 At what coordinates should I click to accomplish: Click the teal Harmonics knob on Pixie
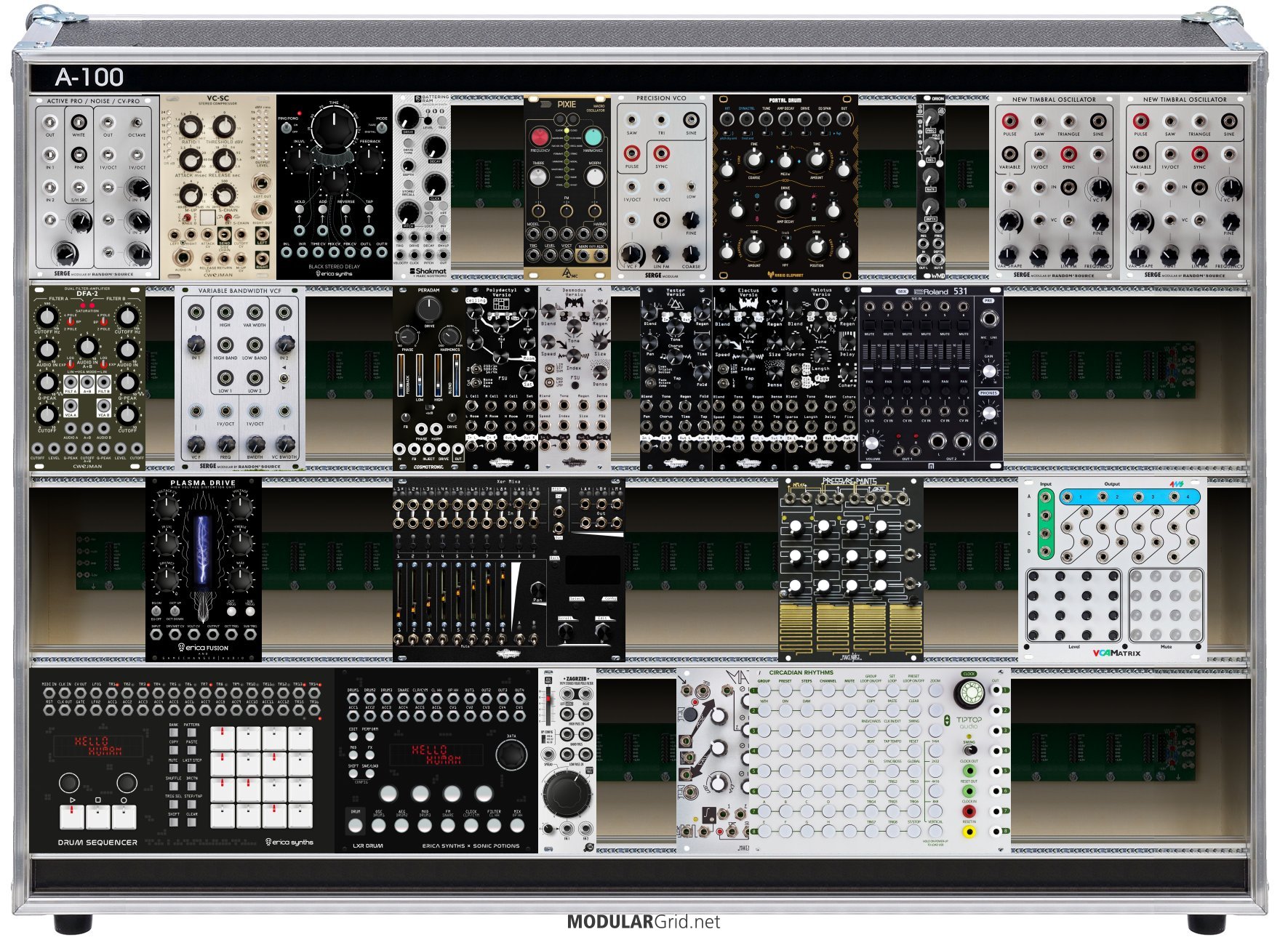point(593,137)
